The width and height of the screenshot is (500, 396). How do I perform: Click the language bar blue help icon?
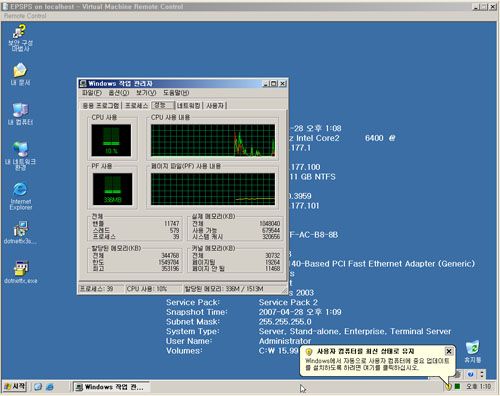[470, 374]
